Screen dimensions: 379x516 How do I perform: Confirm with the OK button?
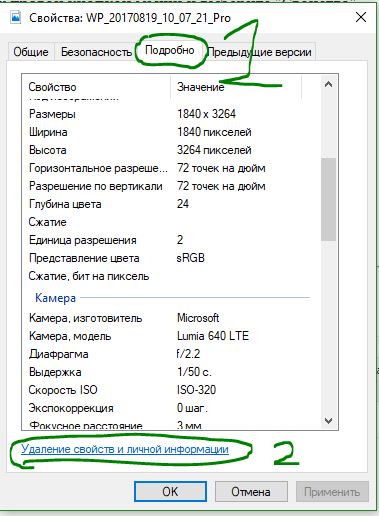coord(170,491)
